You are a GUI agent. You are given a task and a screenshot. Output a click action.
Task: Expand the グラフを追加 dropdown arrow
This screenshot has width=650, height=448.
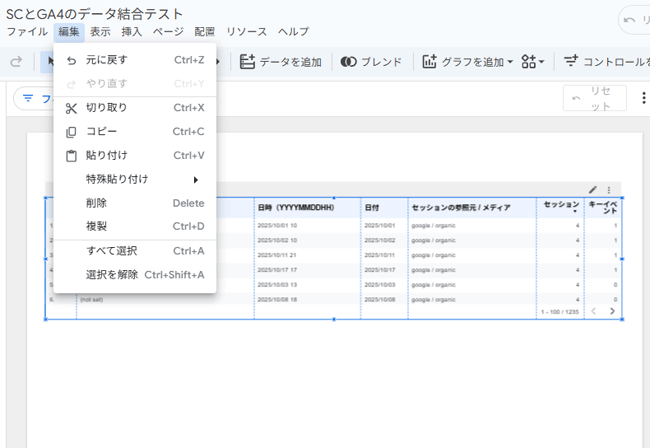(x=510, y=62)
